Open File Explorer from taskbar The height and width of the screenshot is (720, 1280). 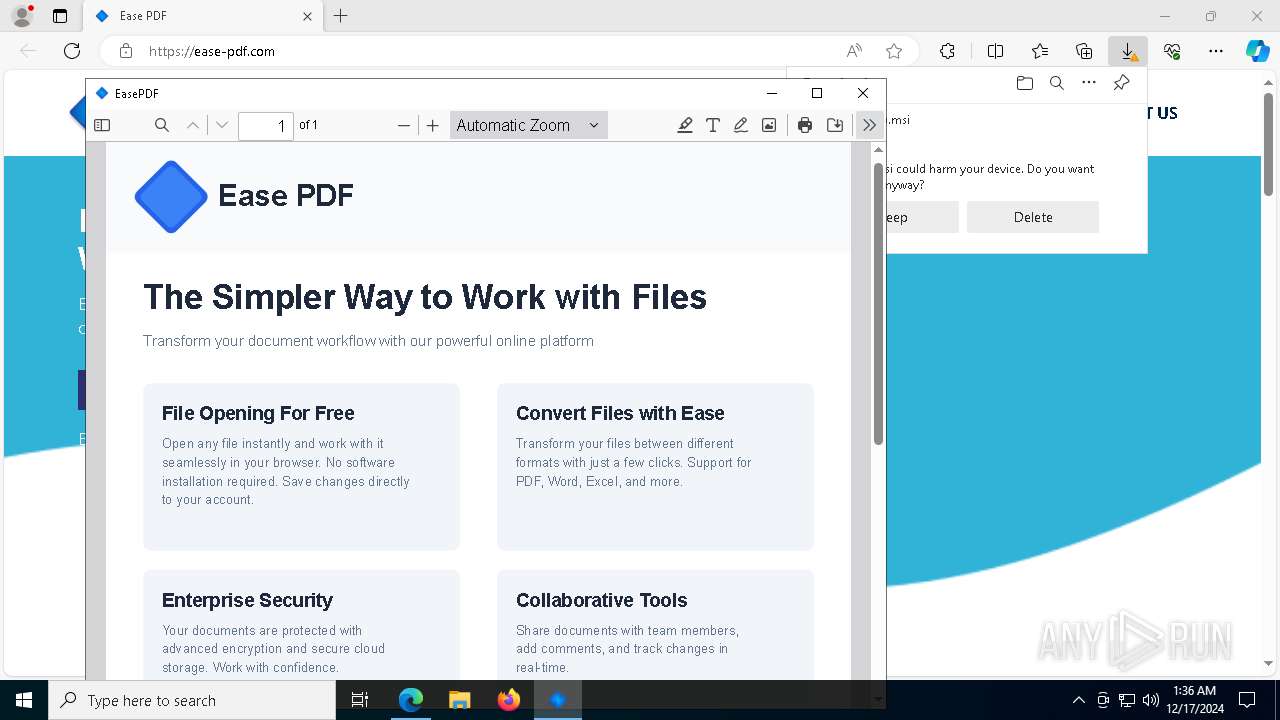pyautogui.click(x=460, y=700)
